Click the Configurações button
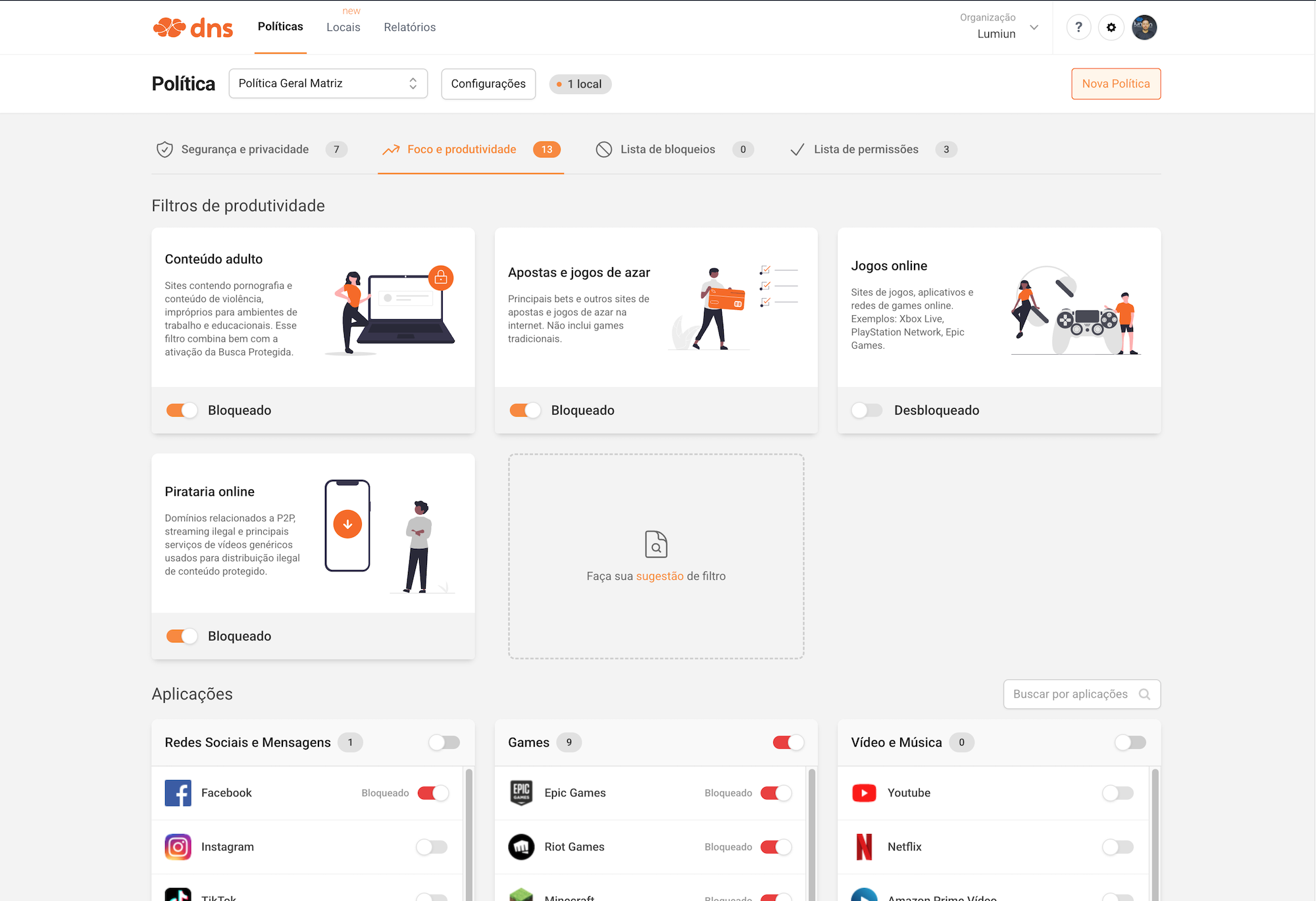This screenshot has height=901, width=1316. click(x=488, y=83)
